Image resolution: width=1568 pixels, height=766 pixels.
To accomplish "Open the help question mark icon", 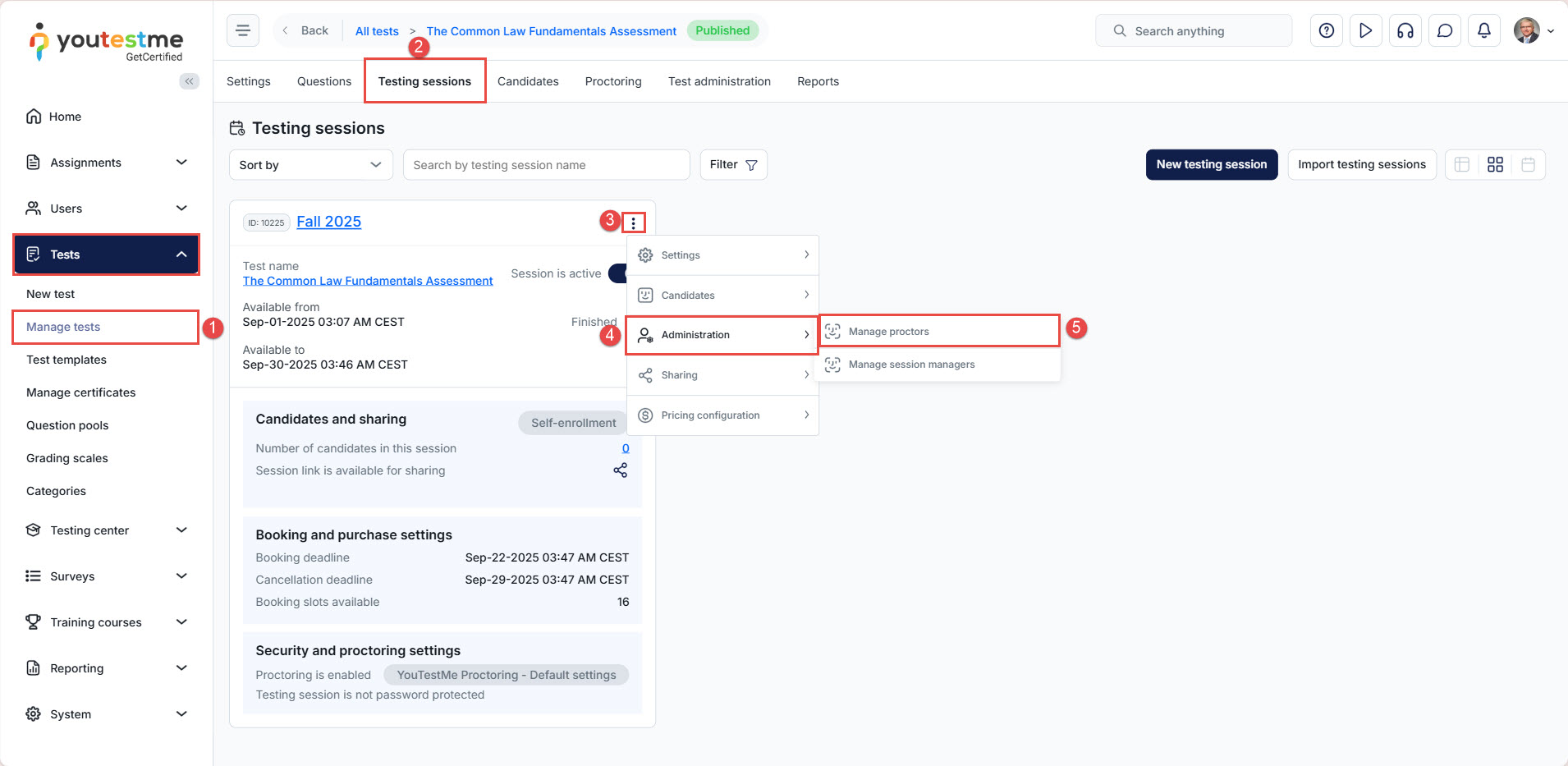I will [1326, 31].
